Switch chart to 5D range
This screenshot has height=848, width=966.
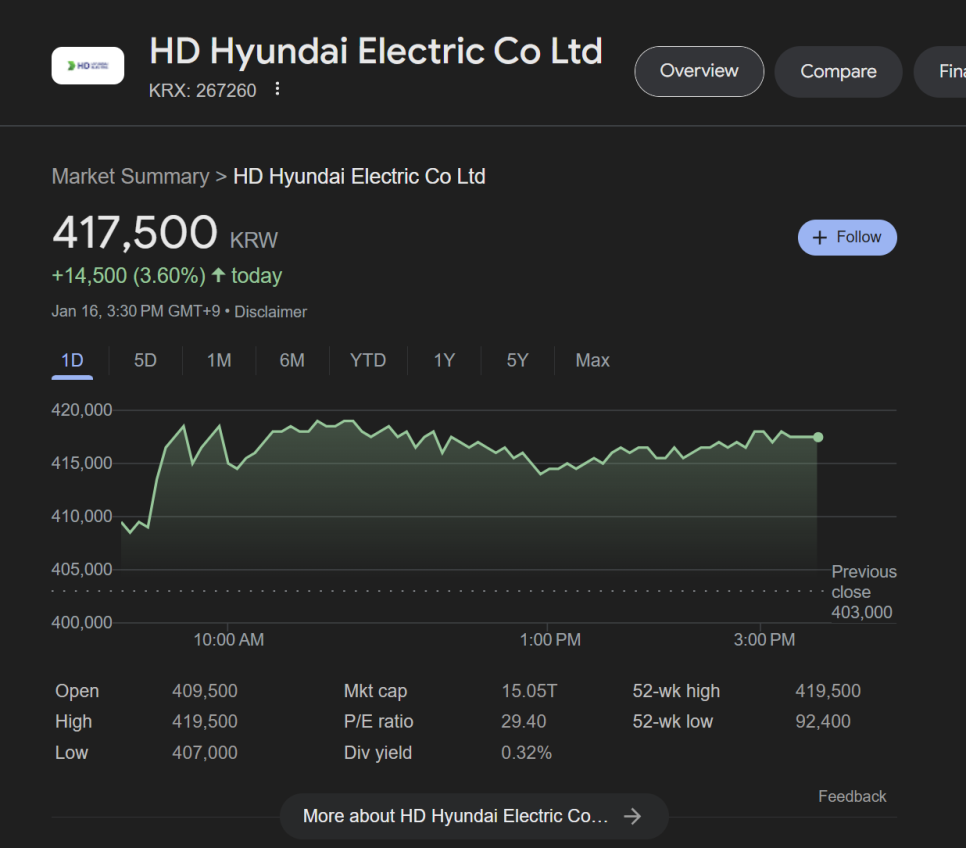145,361
